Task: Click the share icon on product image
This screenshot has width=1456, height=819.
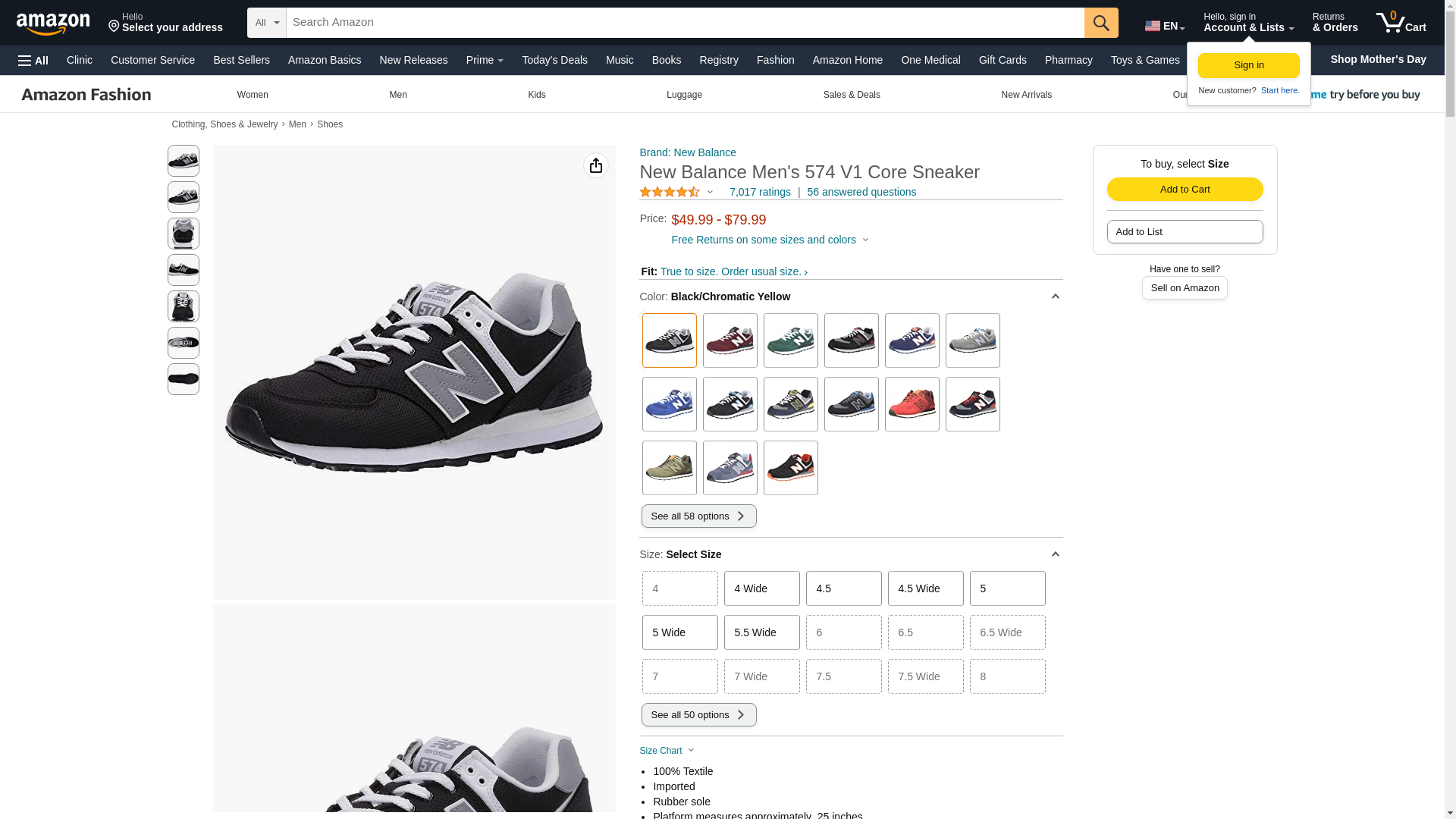Action: [x=596, y=165]
